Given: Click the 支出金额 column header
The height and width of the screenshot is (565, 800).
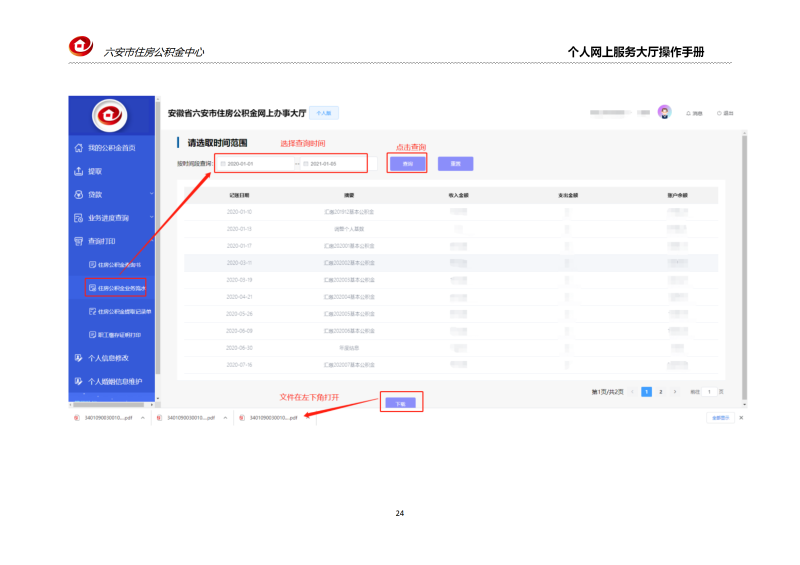Looking at the screenshot, I should [568, 195].
